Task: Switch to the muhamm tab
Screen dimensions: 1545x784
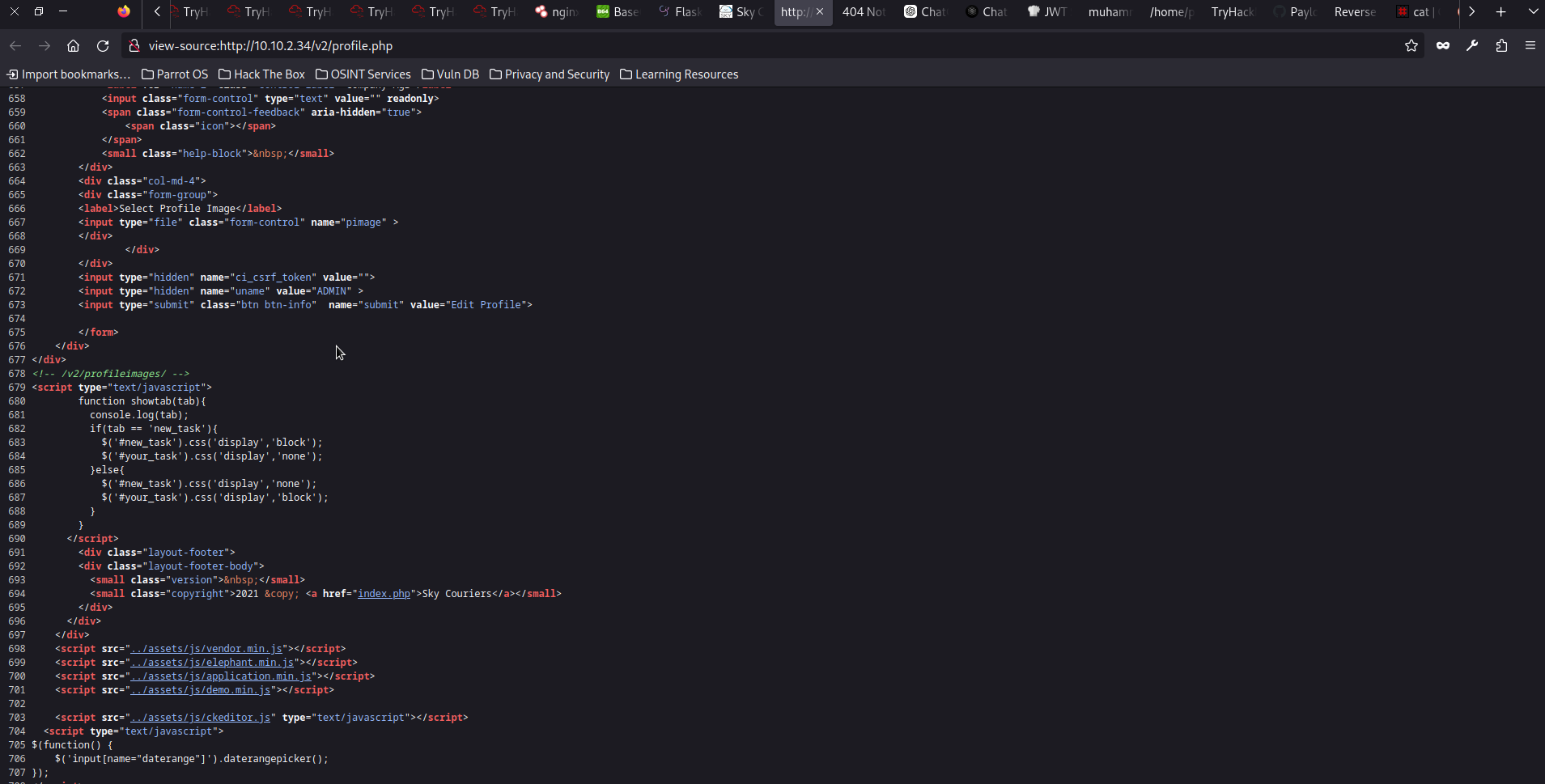Action: (1111, 11)
